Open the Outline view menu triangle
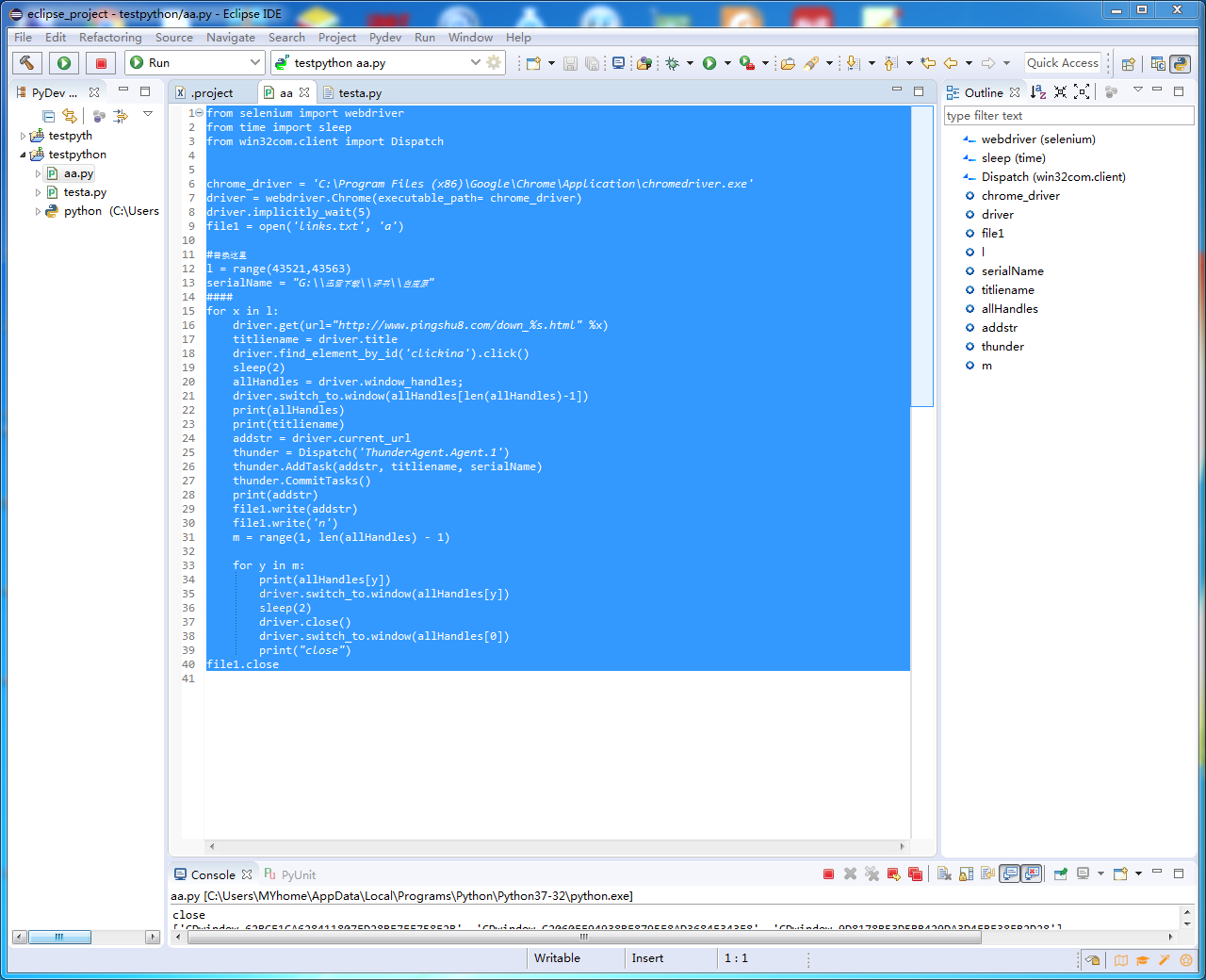The height and width of the screenshot is (980, 1206). pos(1137,90)
